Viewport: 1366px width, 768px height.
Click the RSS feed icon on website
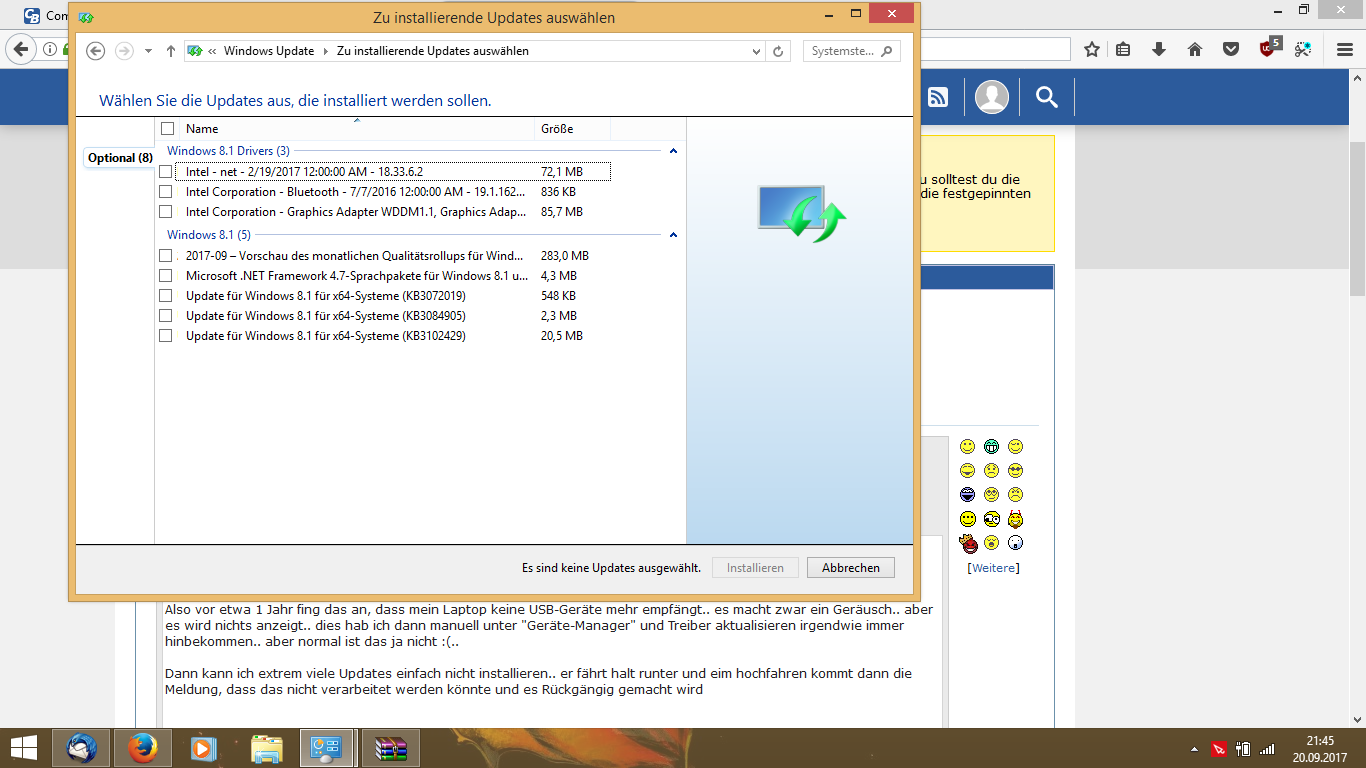(x=938, y=97)
